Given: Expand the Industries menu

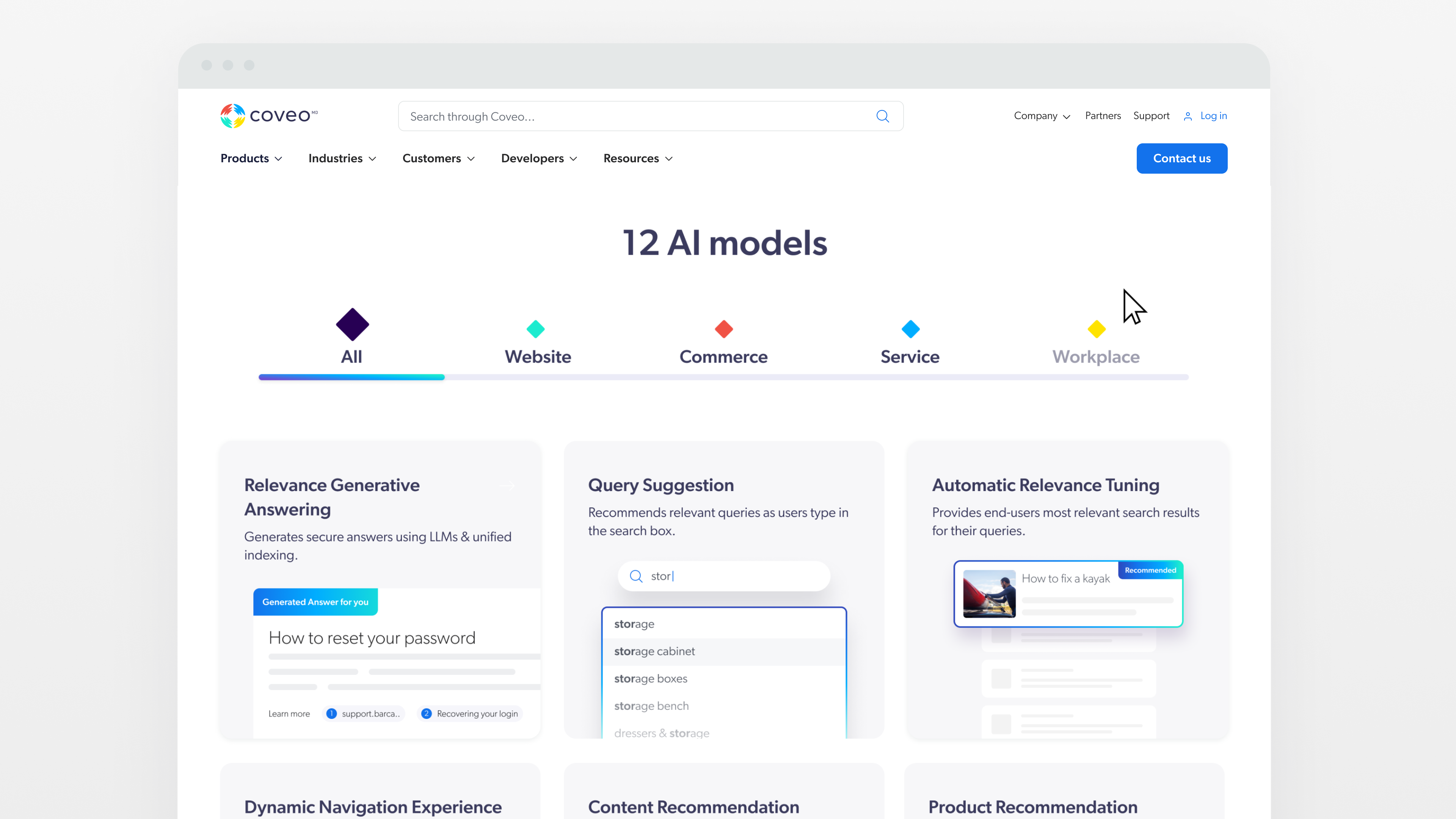Looking at the screenshot, I should (342, 158).
